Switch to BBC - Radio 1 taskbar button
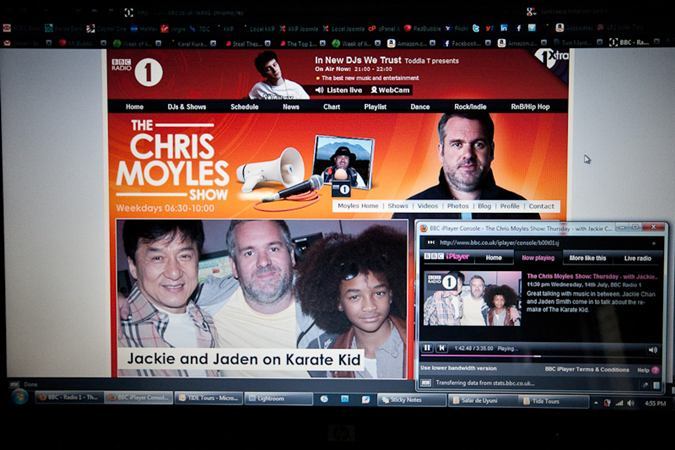Image resolution: width=675 pixels, height=450 pixels. tap(69, 397)
